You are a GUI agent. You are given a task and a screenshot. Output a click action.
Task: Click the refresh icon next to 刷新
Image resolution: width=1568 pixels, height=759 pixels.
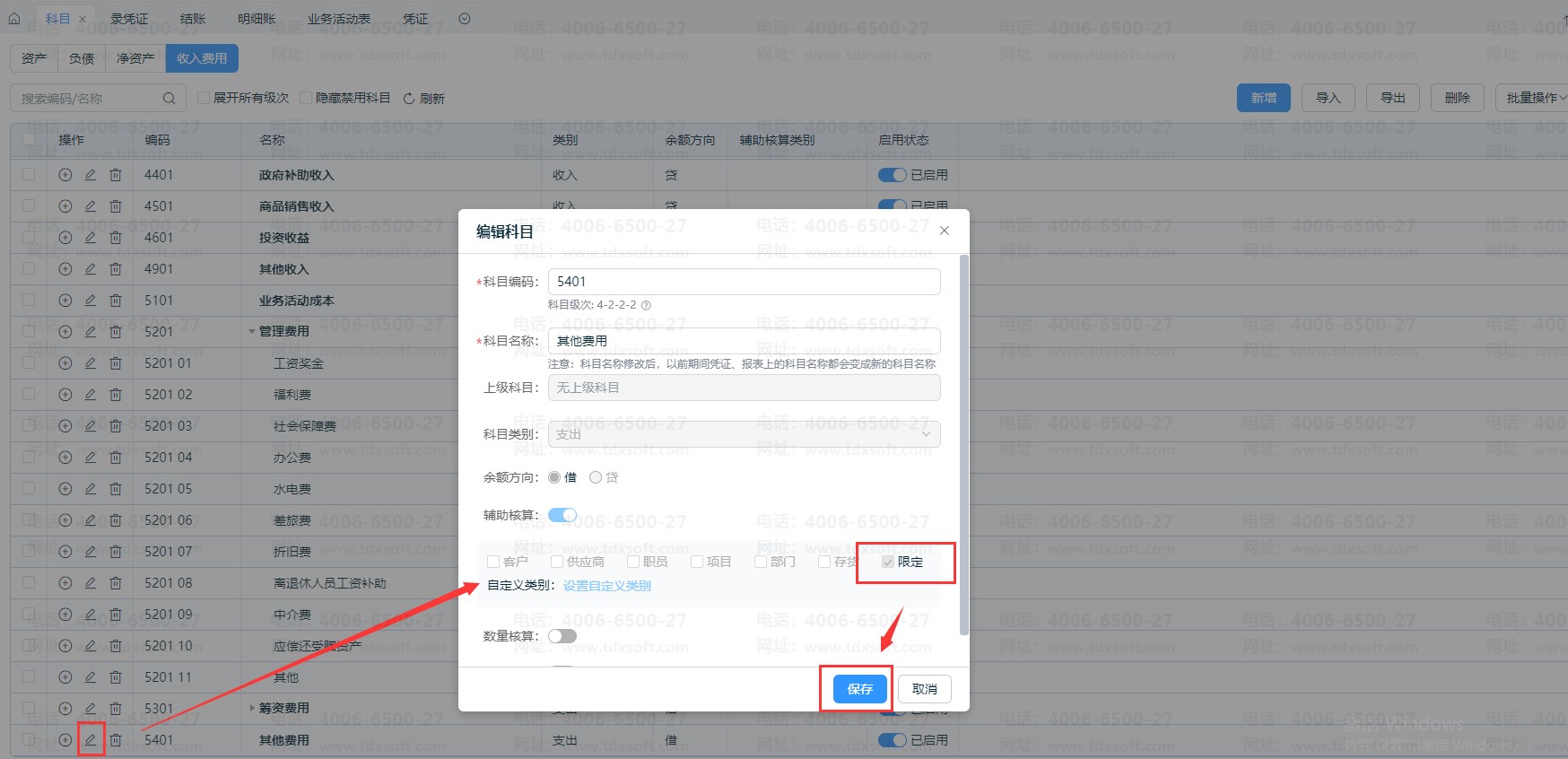409,99
